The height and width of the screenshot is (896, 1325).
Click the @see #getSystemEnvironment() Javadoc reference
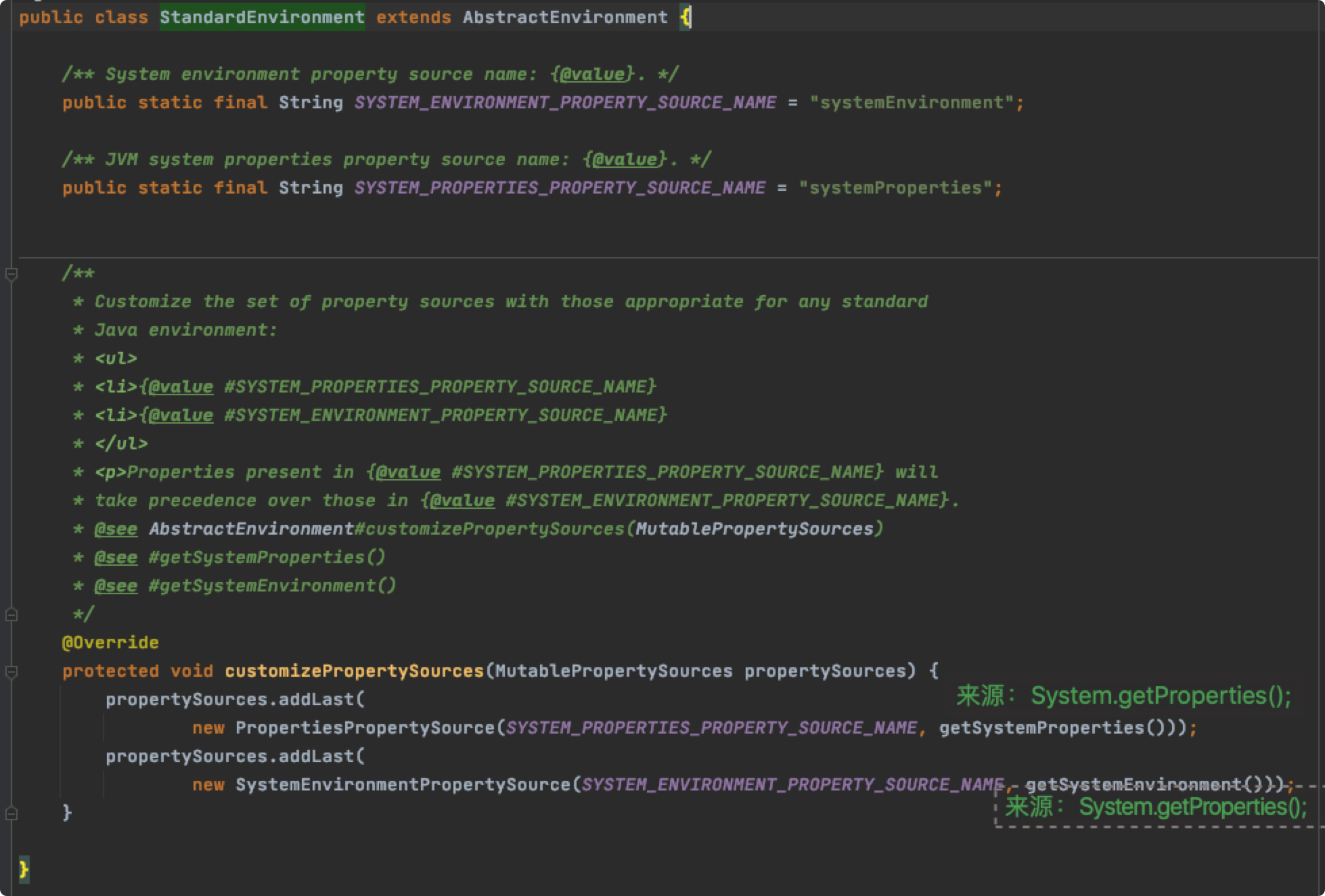coord(245,585)
